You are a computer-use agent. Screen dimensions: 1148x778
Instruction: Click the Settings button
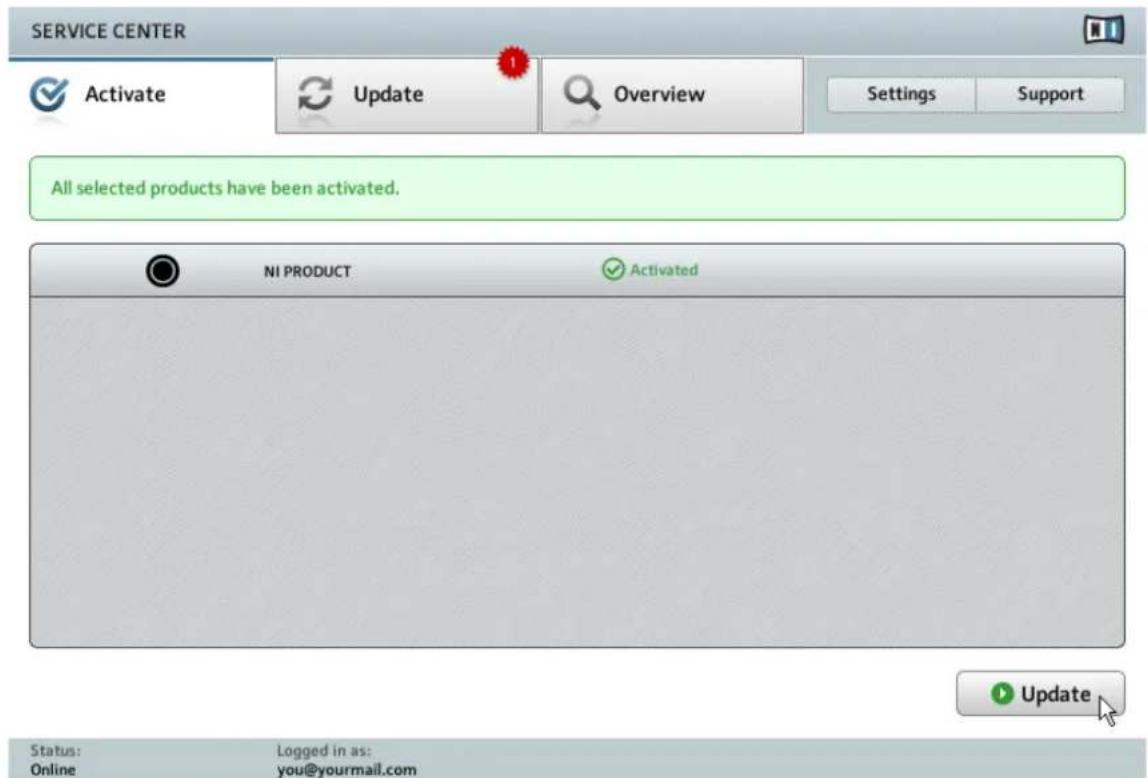pyautogui.click(x=901, y=94)
